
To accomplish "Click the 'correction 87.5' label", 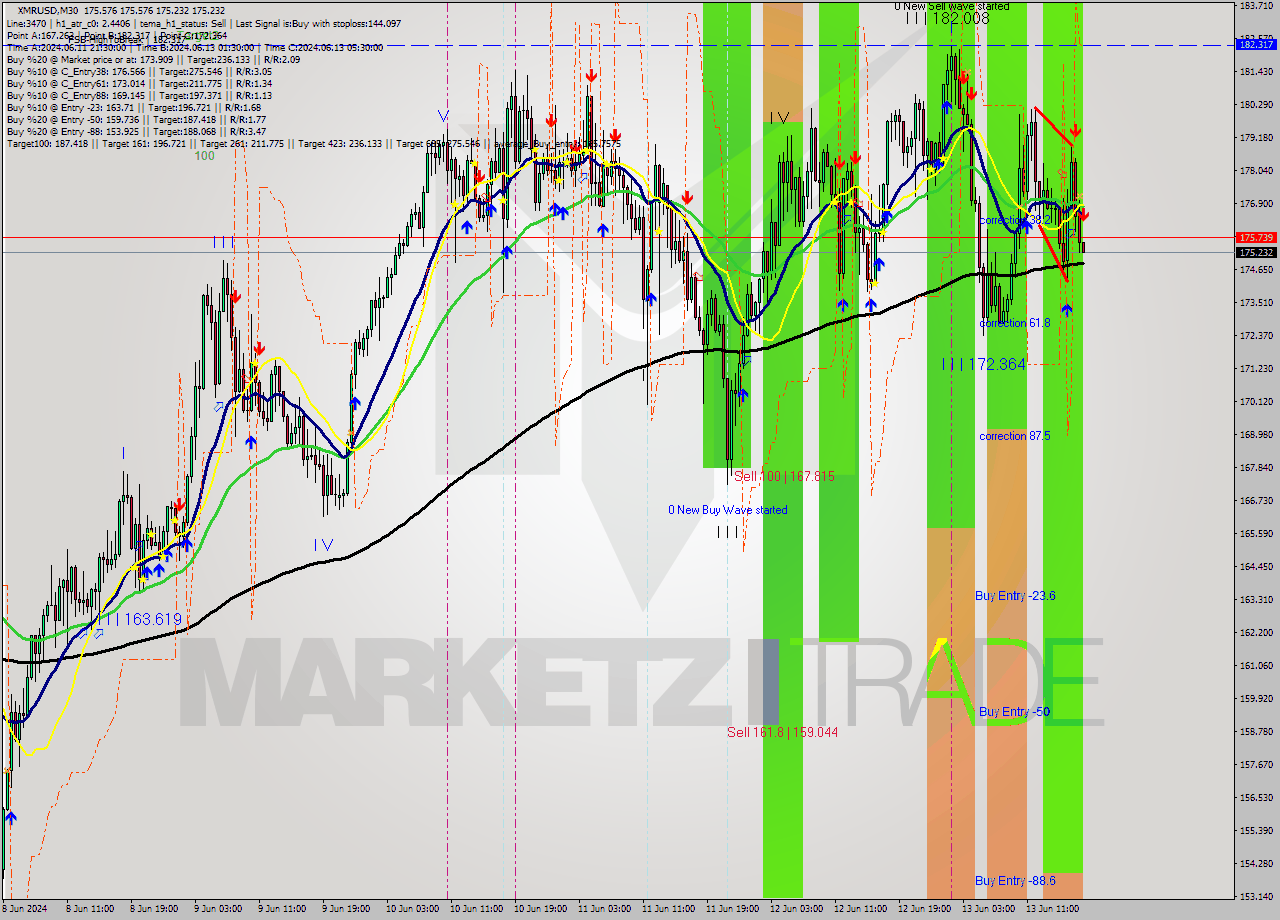I will (x=1014, y=436).
